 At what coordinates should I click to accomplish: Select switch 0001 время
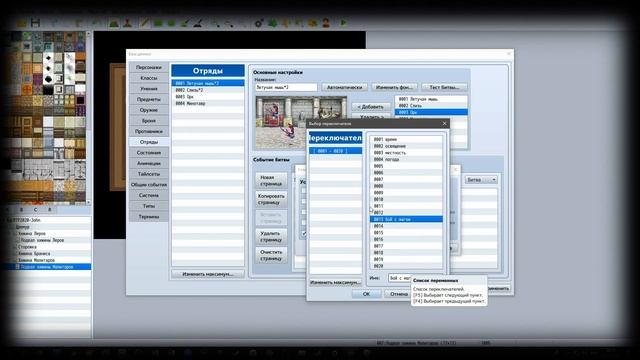[x=406, y=139]
